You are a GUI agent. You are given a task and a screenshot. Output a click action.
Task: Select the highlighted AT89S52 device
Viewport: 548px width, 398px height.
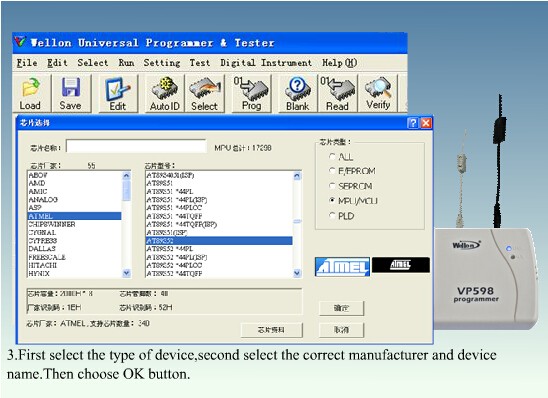click(x=219, y=241)
